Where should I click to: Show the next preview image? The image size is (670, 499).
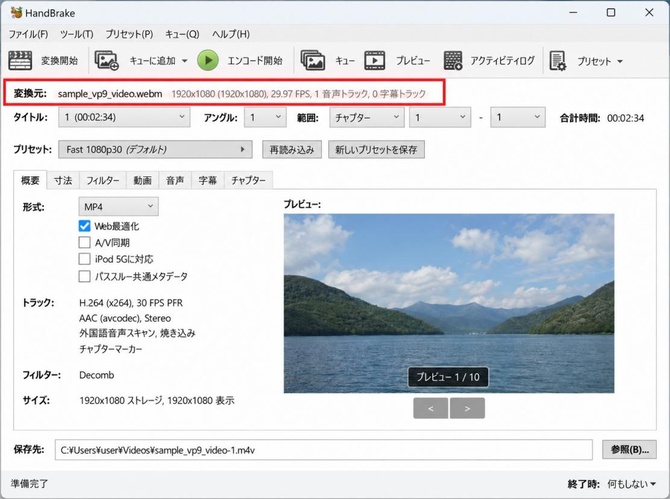pos(467,408)
